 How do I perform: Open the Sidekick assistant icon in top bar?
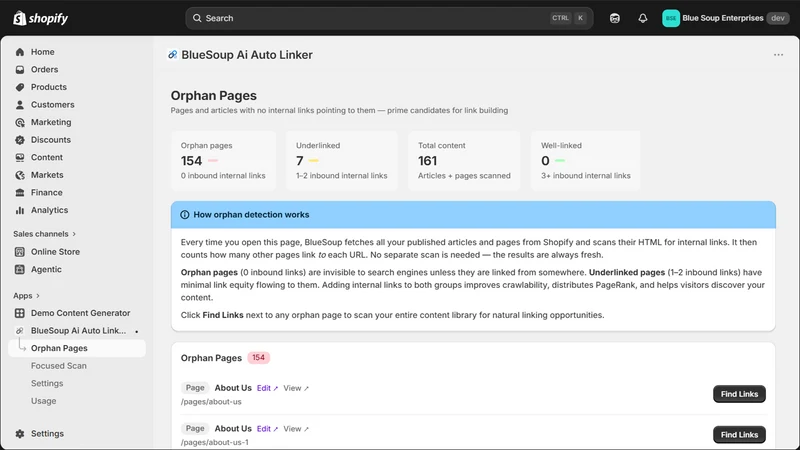coord(615,18)
